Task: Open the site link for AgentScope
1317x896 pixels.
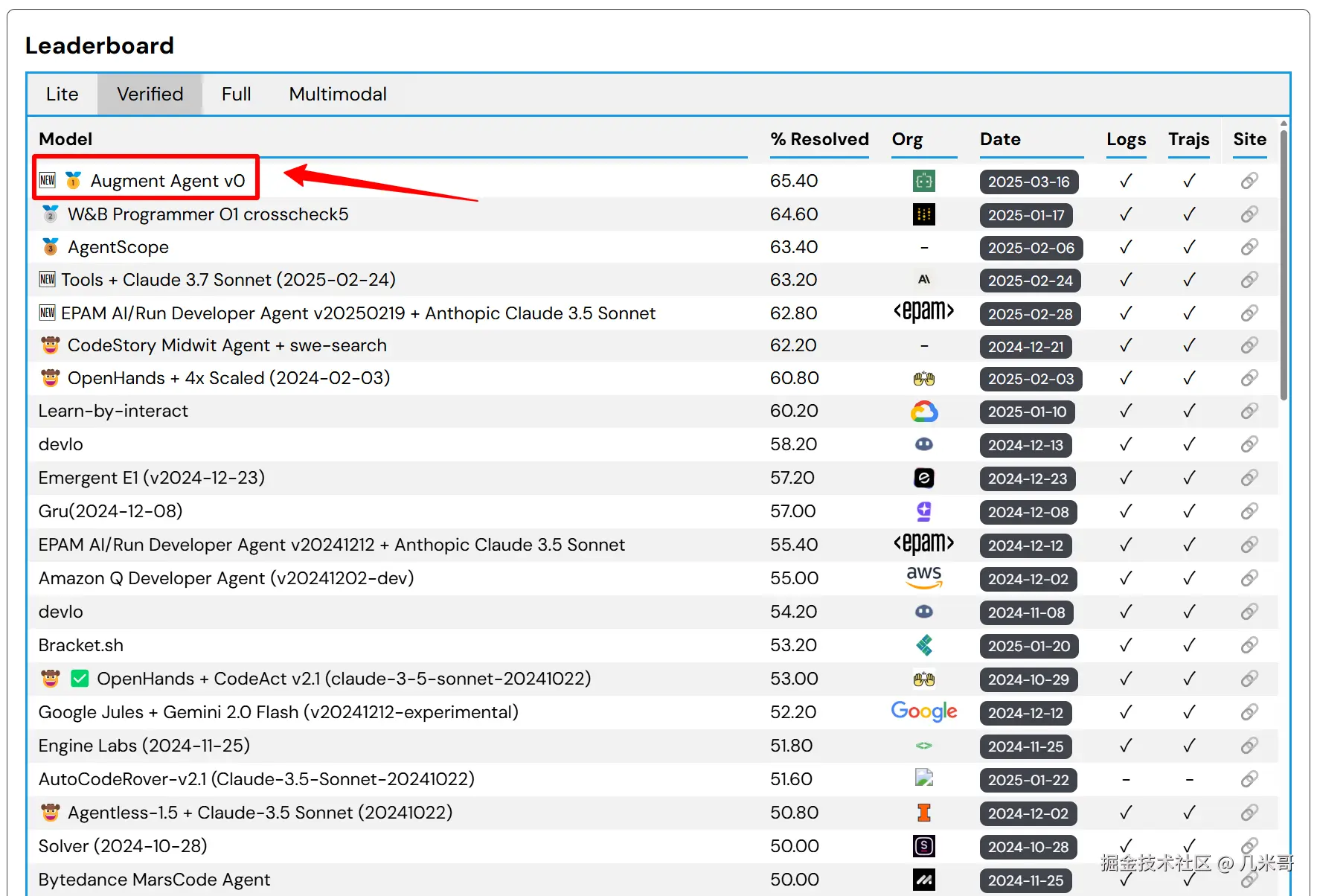Action: (1249, 247)
